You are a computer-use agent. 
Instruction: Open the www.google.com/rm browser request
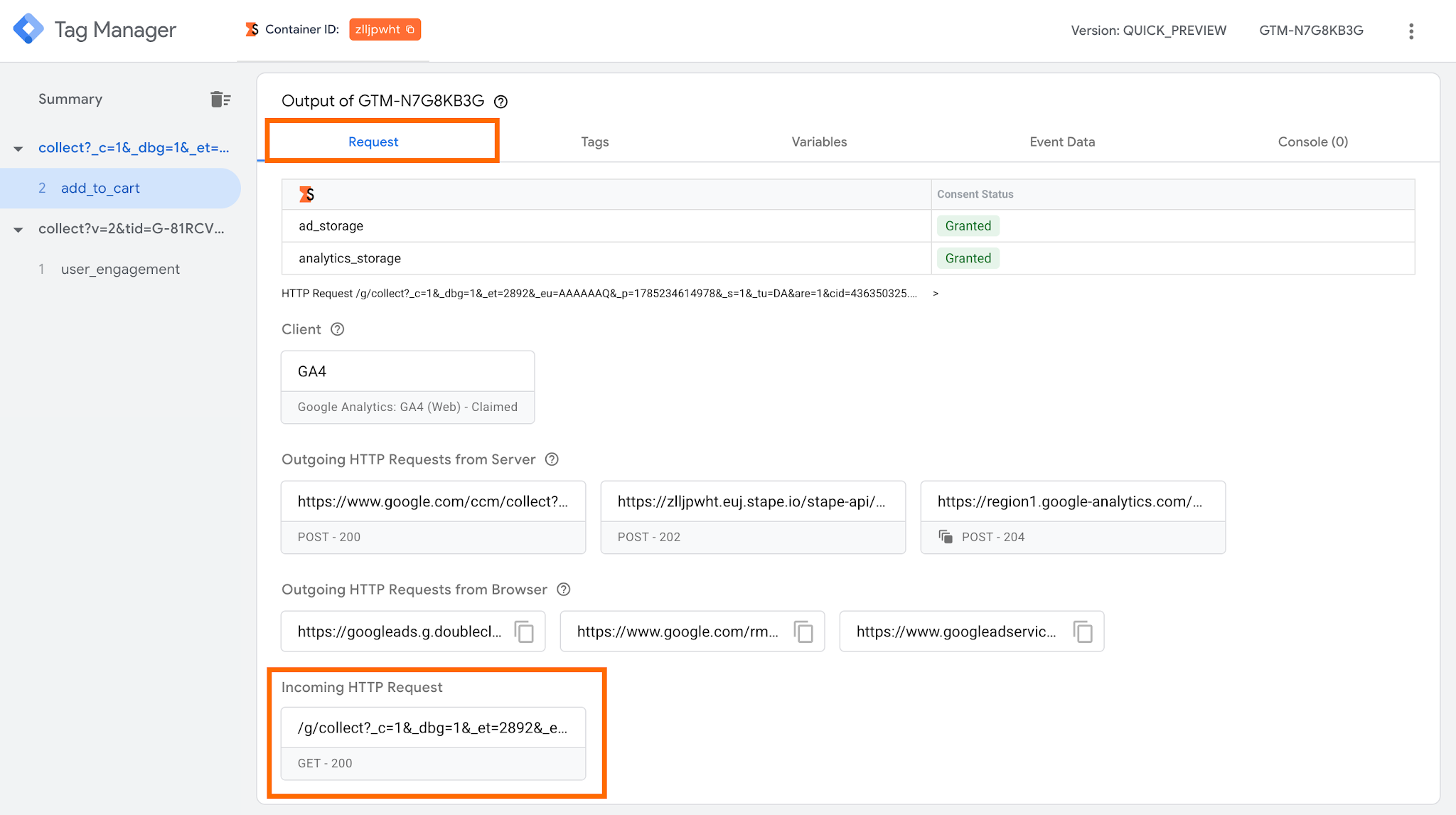[678, 632]
